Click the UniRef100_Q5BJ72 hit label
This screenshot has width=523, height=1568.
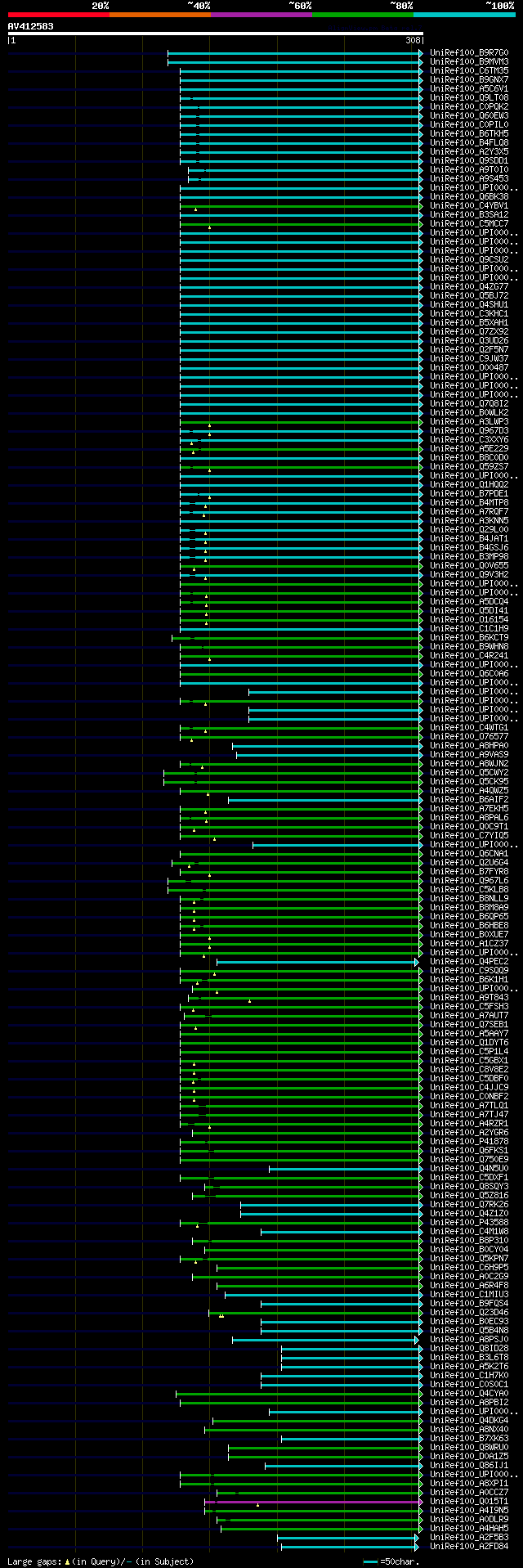click(469, 295)
